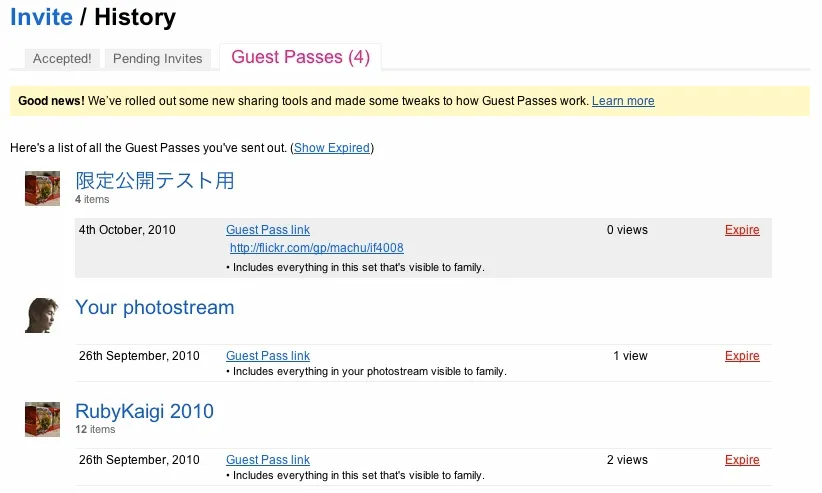The width and height of the screenshot is (822, 493).
Task: Click the RubyKaigi 2010 set thumbnail
Action: pos(41,419)
